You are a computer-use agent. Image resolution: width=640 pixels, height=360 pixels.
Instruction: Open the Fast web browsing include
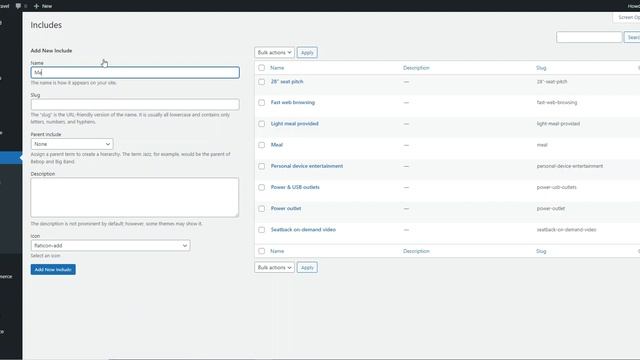click(x=293, y=102)
